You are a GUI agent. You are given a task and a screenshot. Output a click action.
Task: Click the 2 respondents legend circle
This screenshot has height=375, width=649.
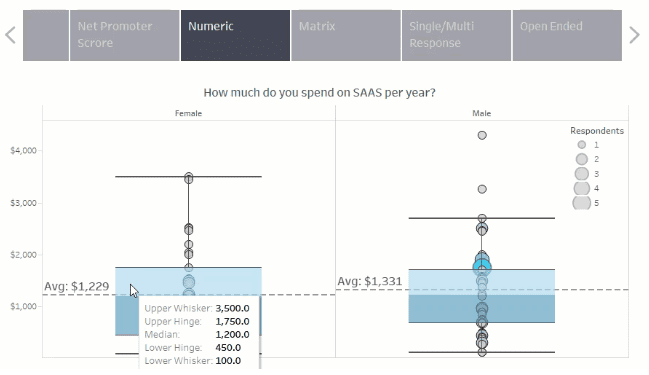pos(582,159)
